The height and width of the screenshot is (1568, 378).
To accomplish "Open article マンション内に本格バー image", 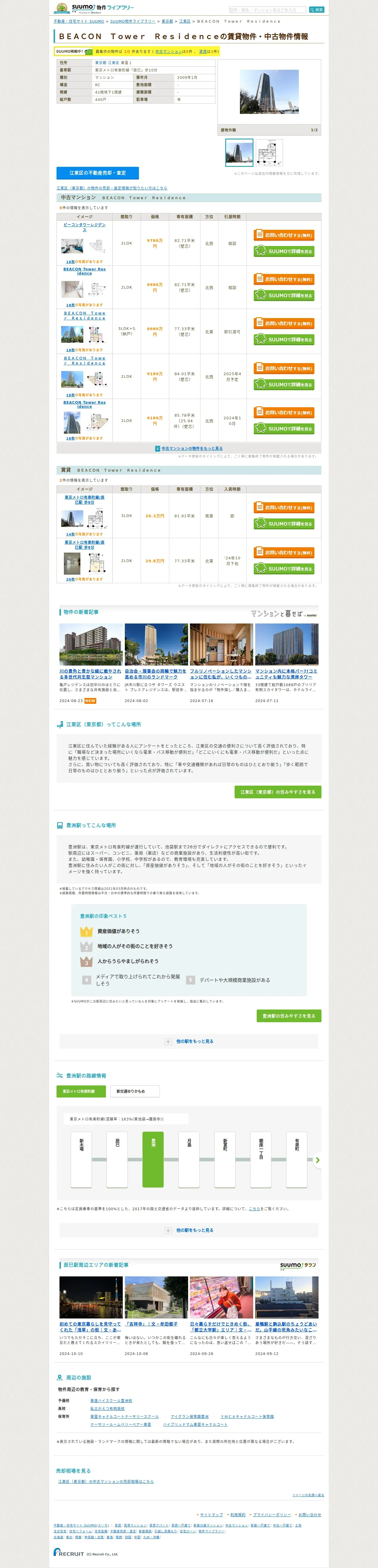I will click(287, 645).
